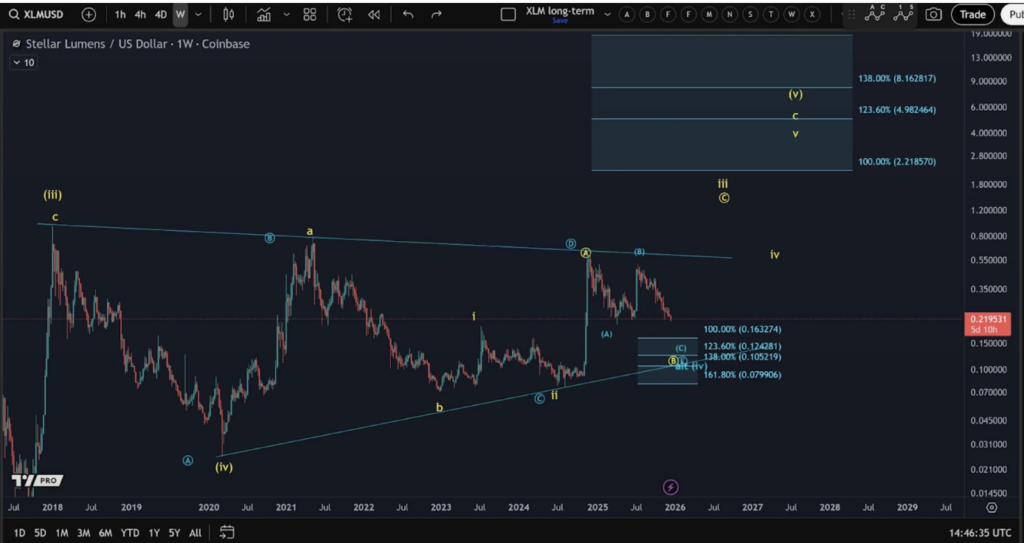Select the ABC Elliott correction wave tool
This screenshot has height=543, width=1024.
click(x=874, y=14)
